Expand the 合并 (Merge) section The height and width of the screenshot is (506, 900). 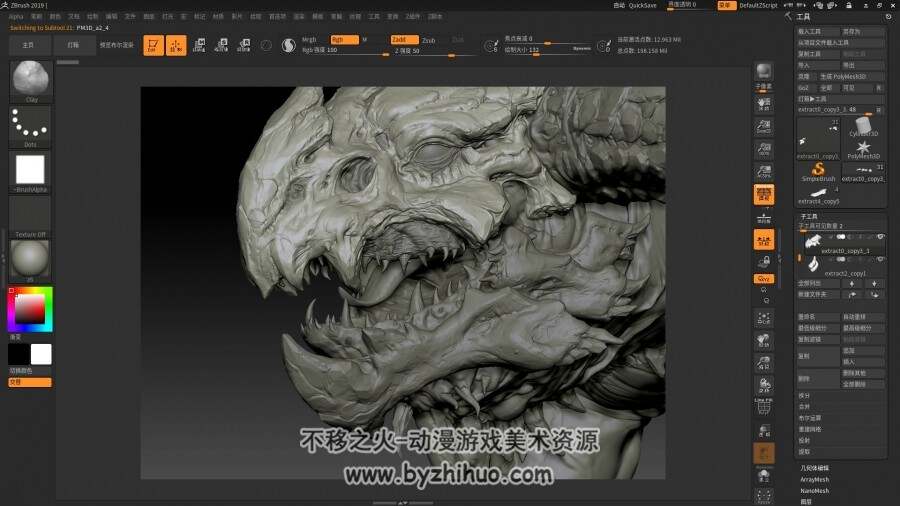click(804, 407)
